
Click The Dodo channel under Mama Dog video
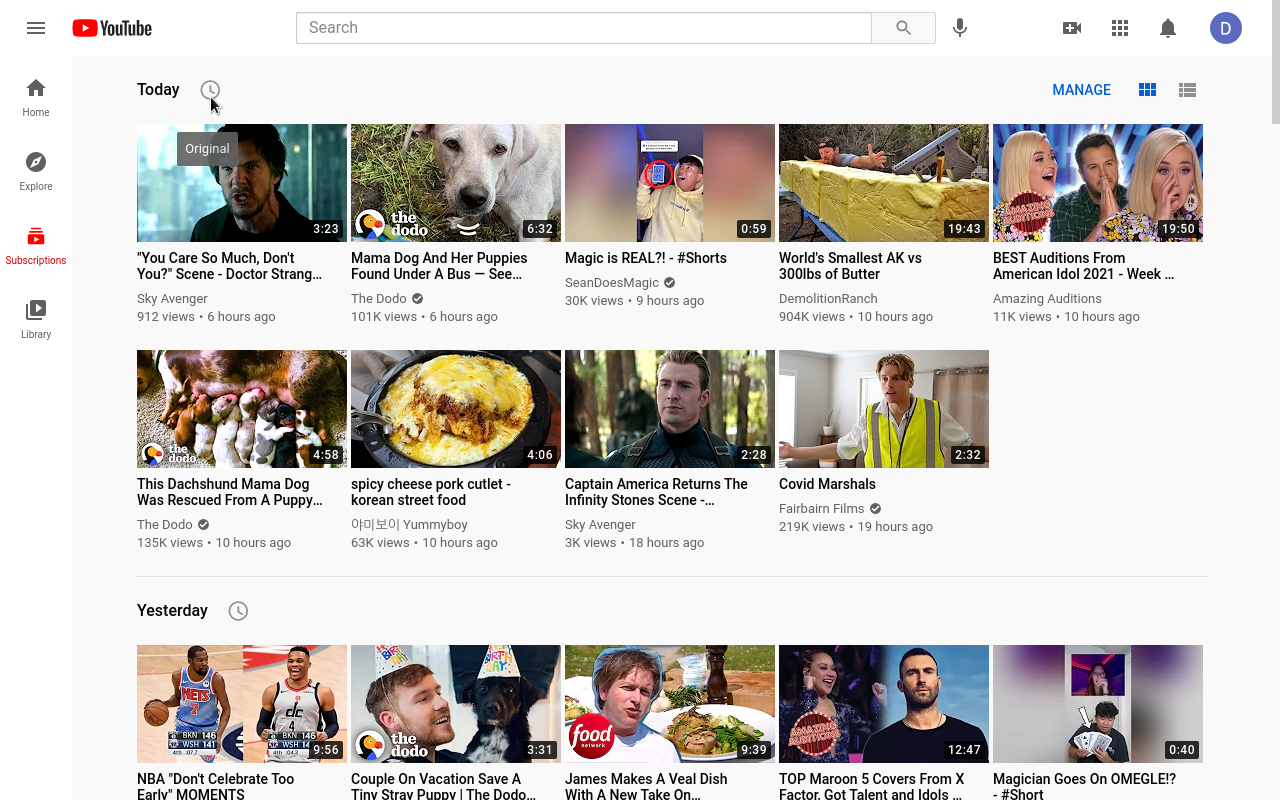point(379,299)
